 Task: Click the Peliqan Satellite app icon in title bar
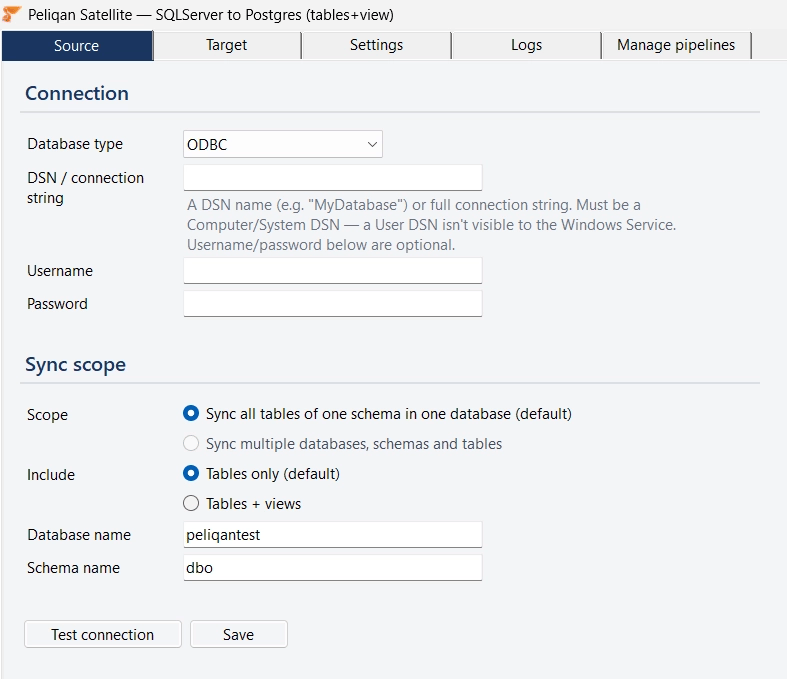11,15
